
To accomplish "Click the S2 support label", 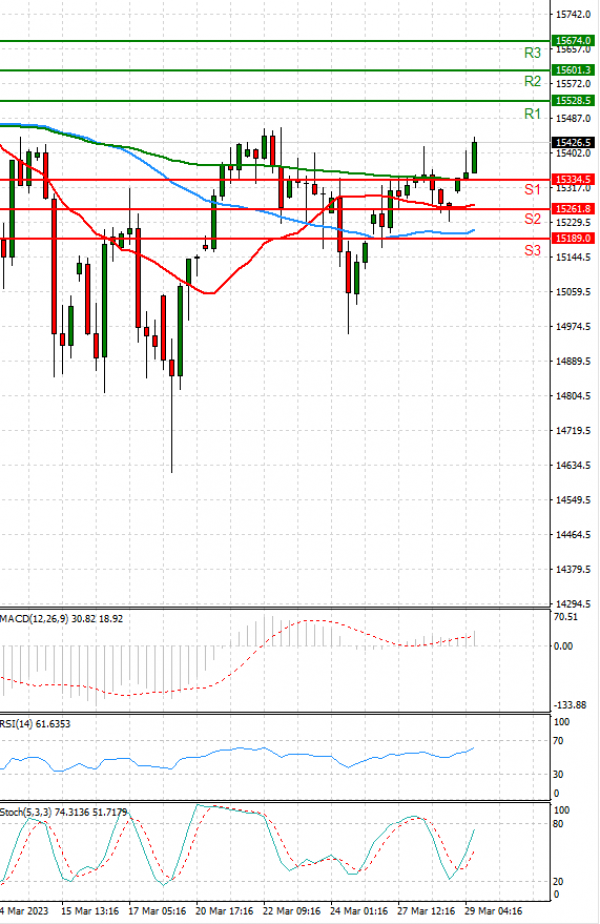I will tap(533, 219).
